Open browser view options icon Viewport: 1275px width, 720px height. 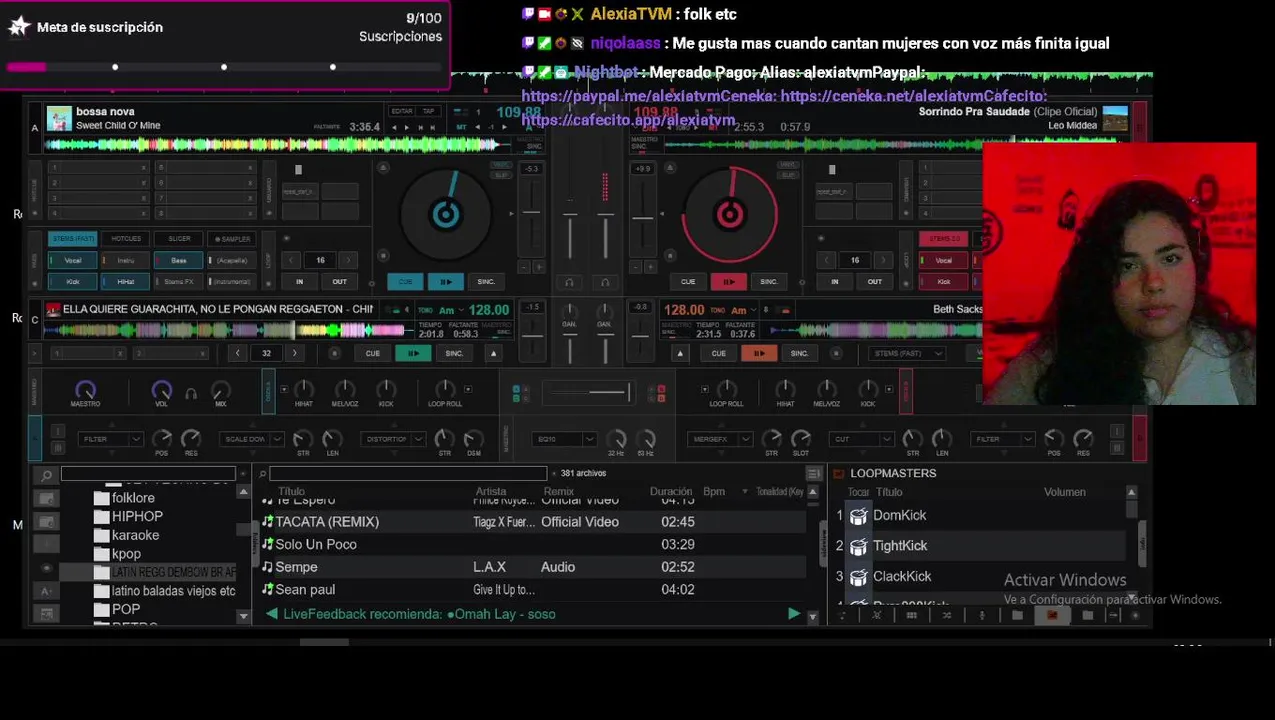click(x=814, y=474)
